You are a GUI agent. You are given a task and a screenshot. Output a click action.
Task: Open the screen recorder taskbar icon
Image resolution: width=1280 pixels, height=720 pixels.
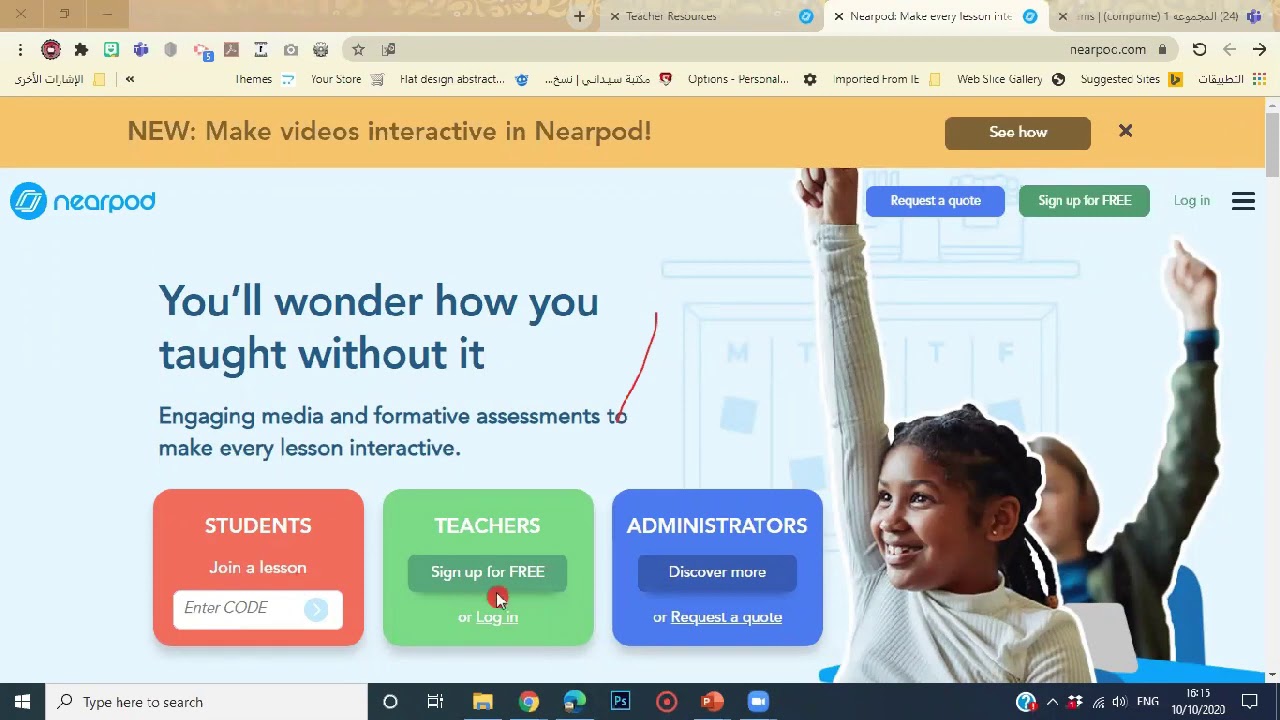[666, 702]
